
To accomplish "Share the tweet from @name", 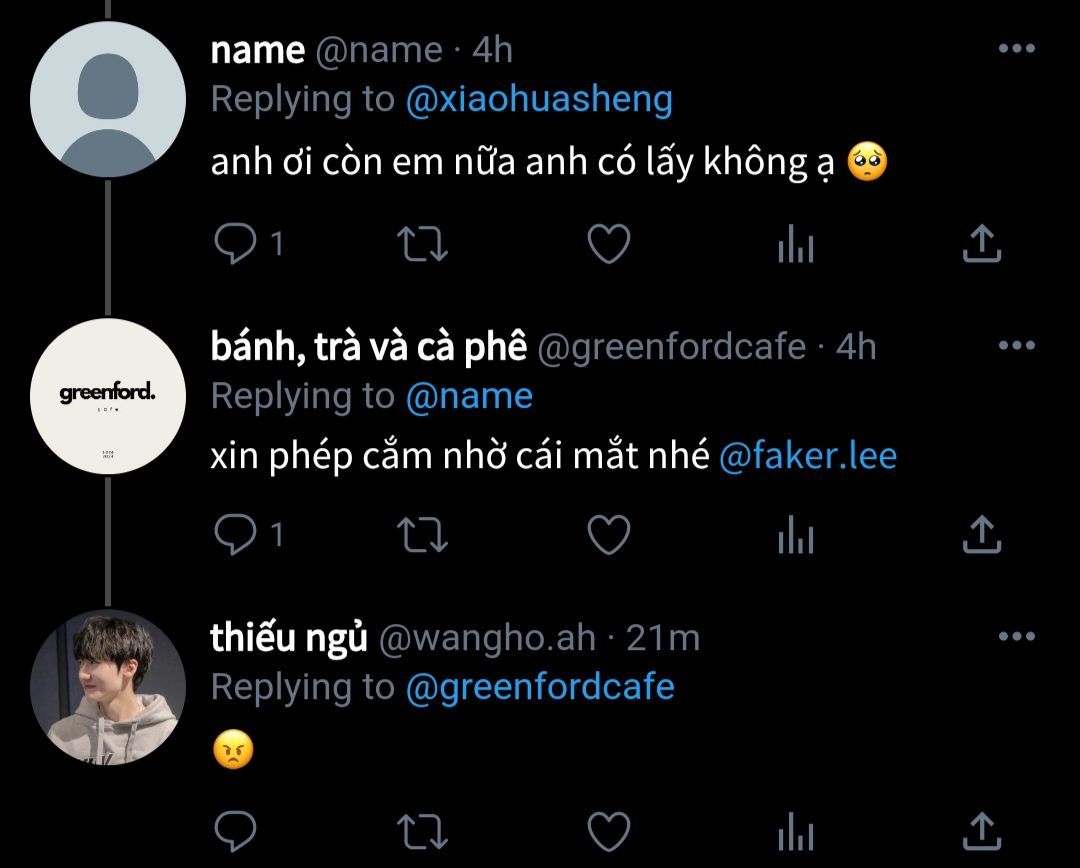I will tap(982, 245).
